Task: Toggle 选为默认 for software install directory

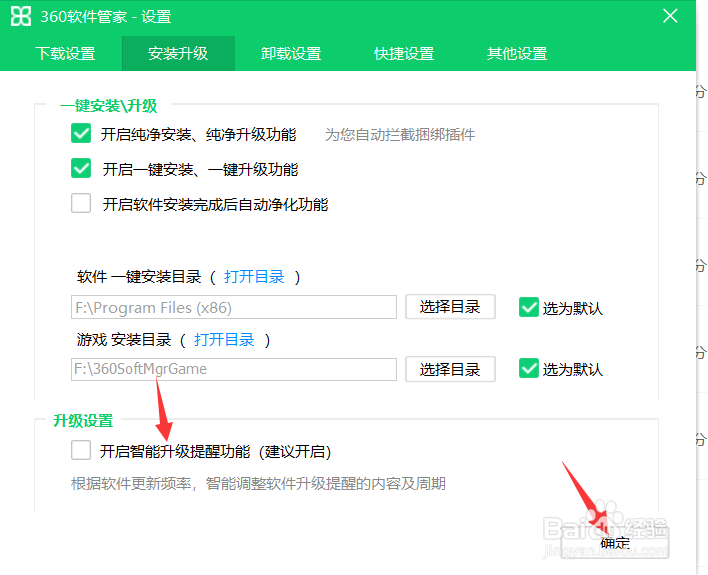Action: (x=529, y=307)
